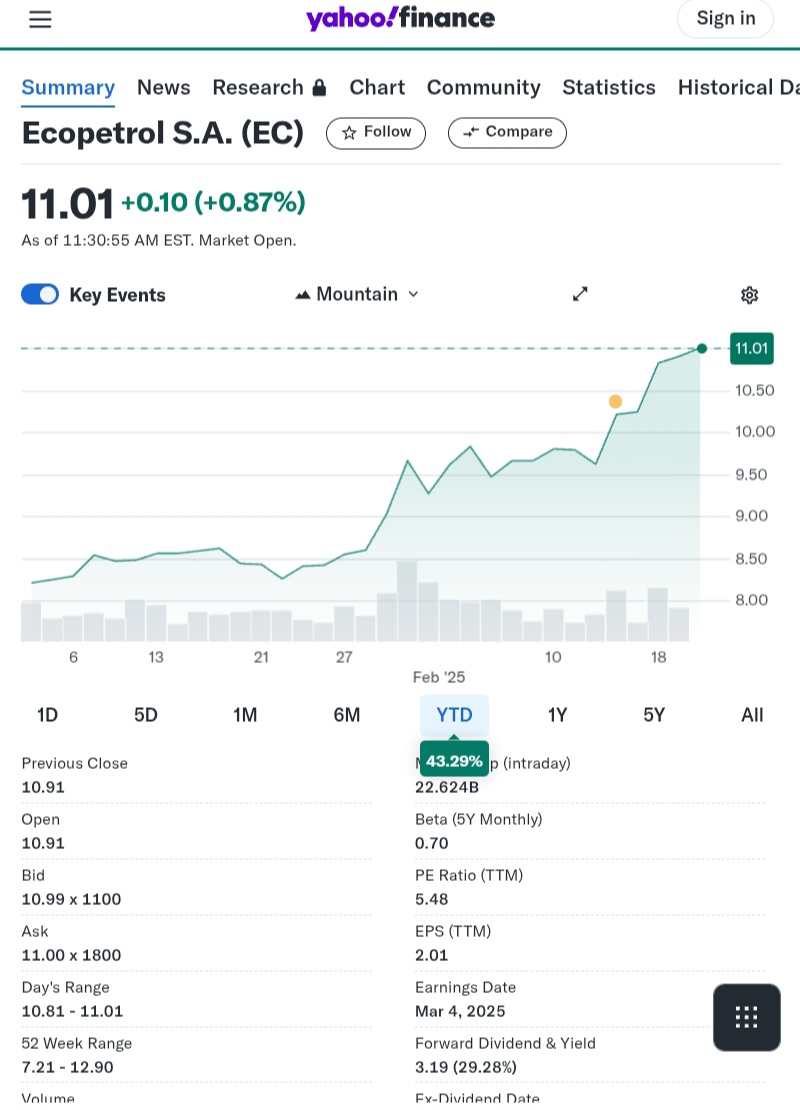Select the 6M time range
The image size is (800, 1110).
pos(347,715)
